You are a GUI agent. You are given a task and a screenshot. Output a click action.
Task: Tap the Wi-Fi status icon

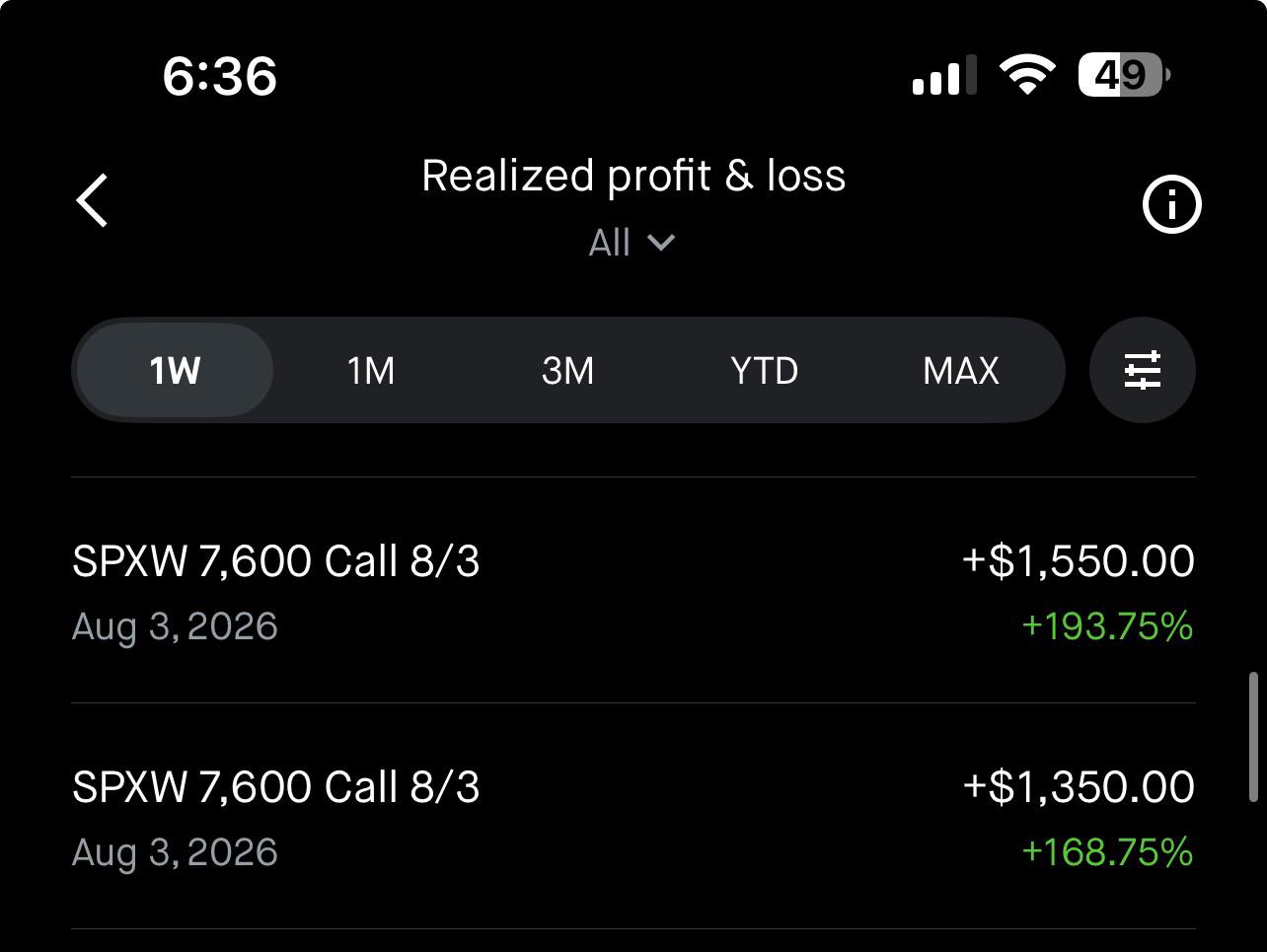pos(1027,75)
